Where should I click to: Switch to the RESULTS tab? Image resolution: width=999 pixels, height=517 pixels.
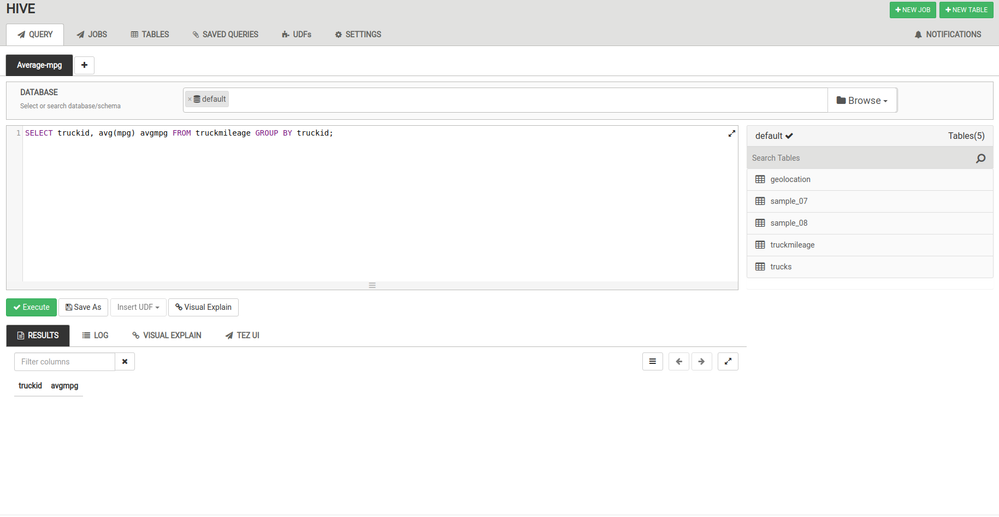tap(38, 335)
